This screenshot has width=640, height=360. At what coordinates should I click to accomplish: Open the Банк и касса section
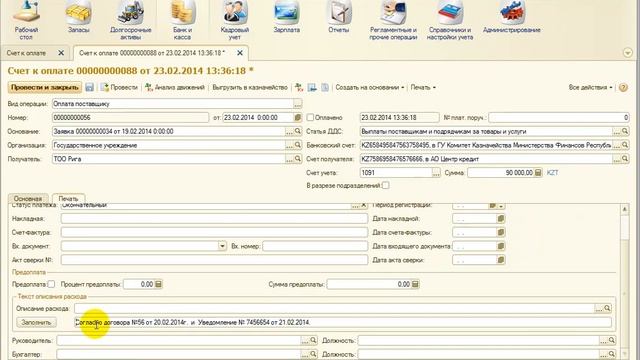pyautogui.click(x=182, y=20)
